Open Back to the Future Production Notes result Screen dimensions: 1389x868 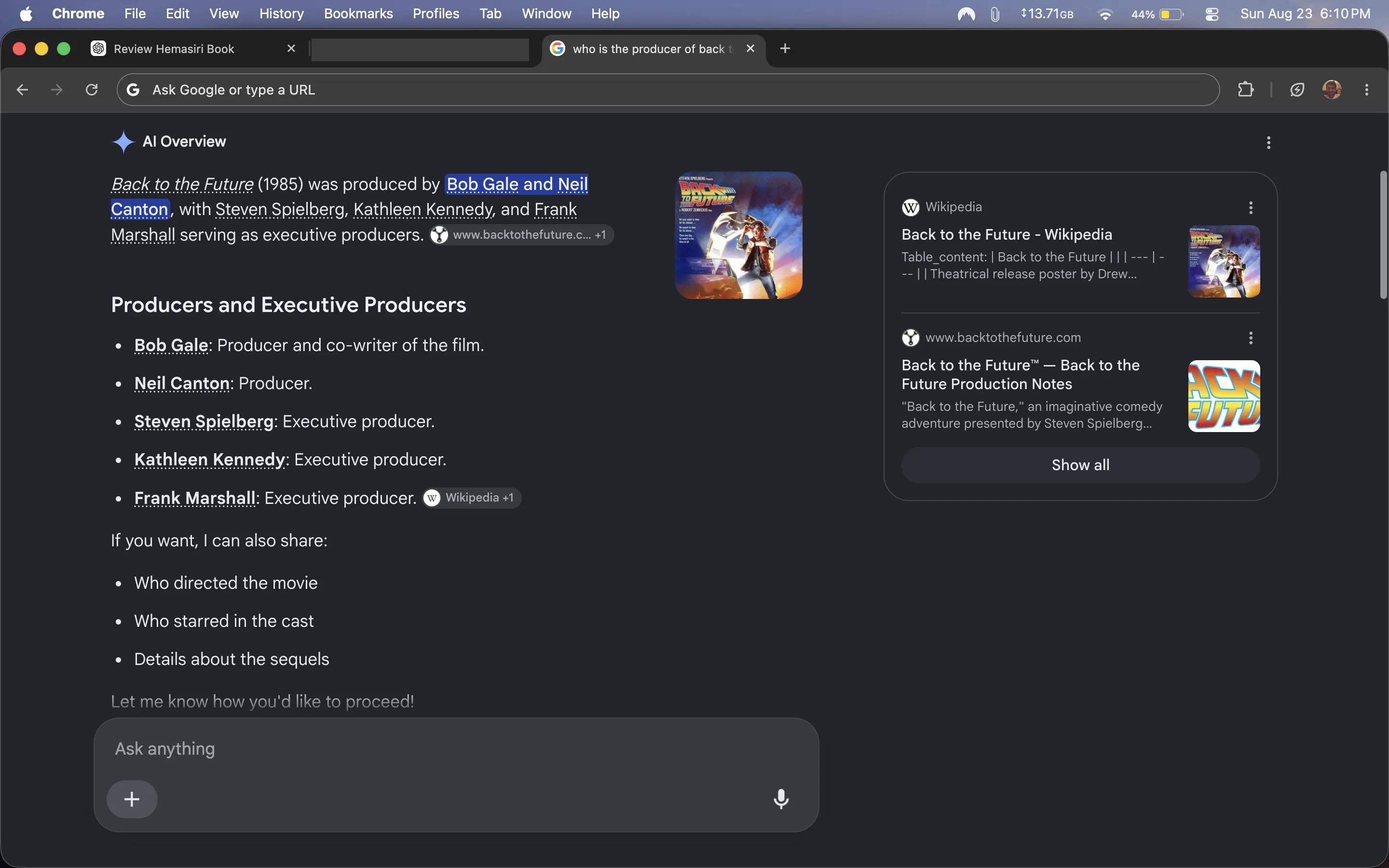coord(1021,374)
